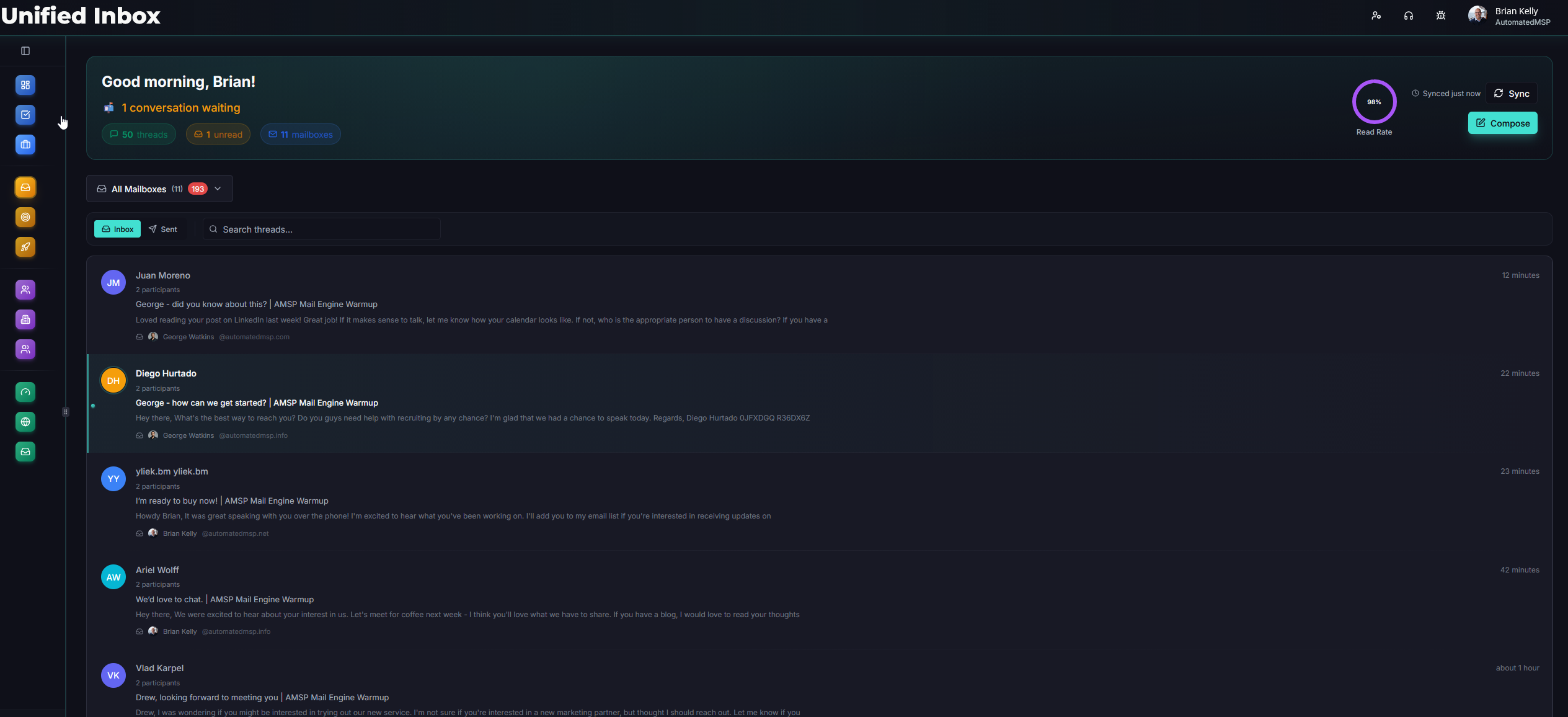1568x717 pixels.
Task: Open the target icon in sidebar
Action: (25, 217)
